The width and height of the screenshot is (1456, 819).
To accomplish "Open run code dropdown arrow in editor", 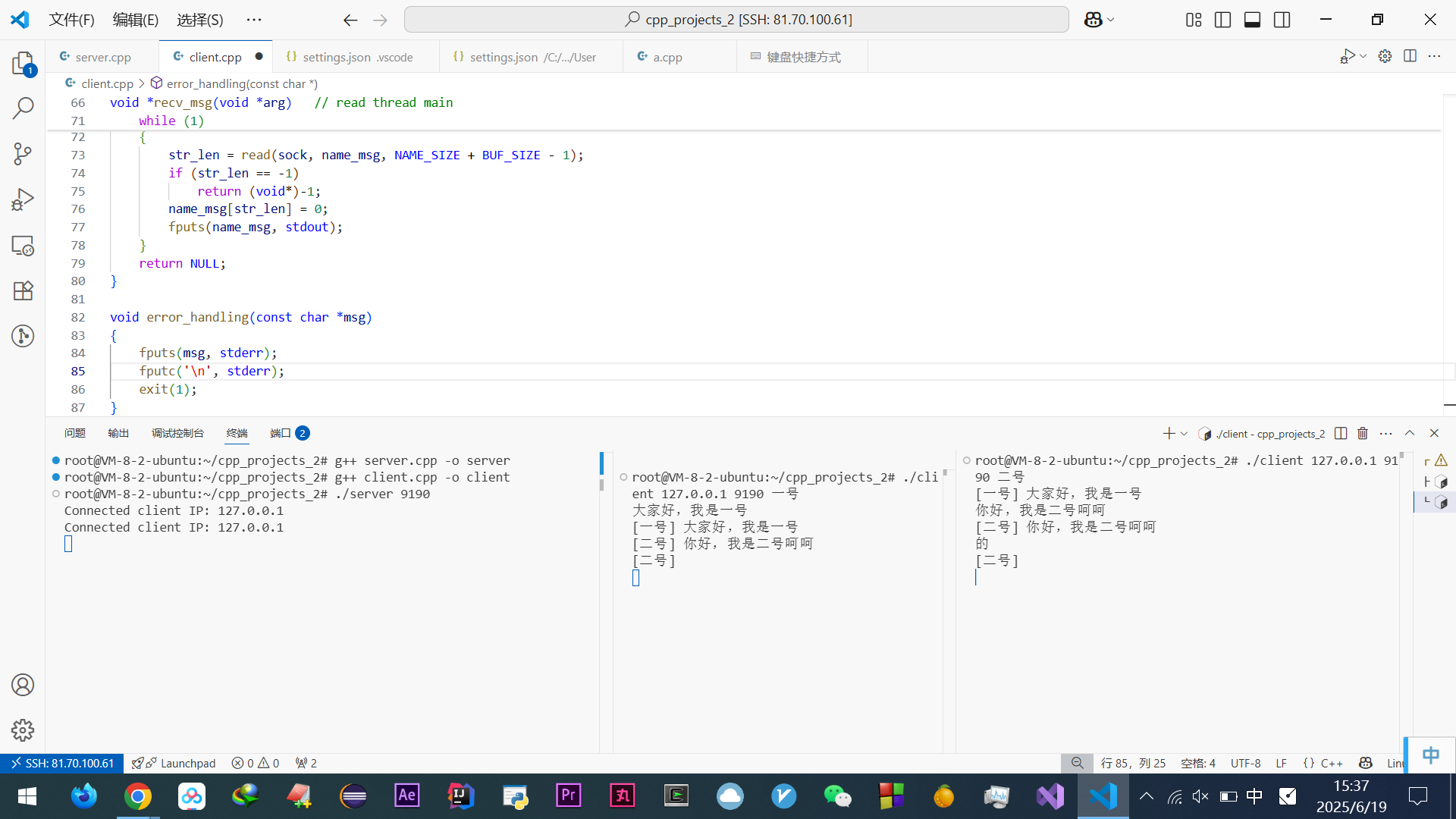I will tap(1363, 56).
